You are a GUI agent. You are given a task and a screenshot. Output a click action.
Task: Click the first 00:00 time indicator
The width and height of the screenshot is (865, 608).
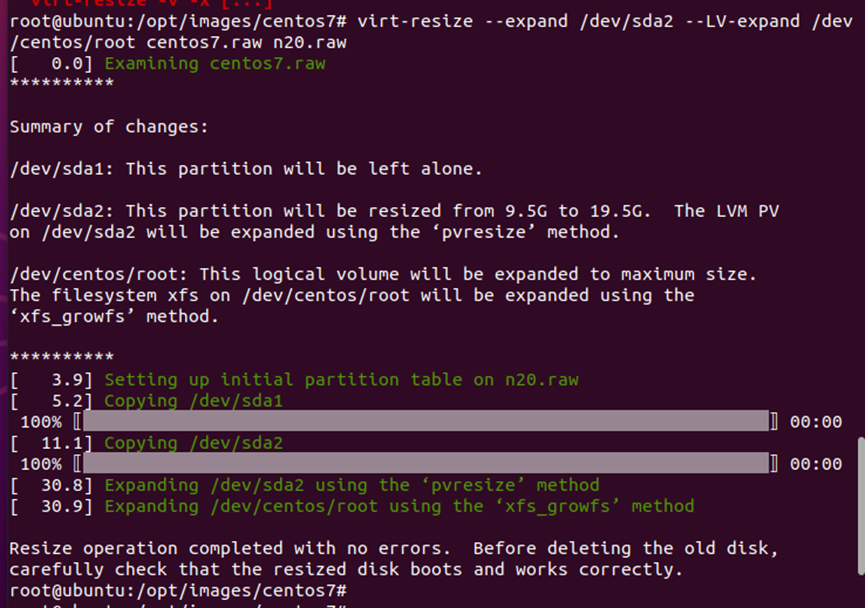tap(816, 422)
